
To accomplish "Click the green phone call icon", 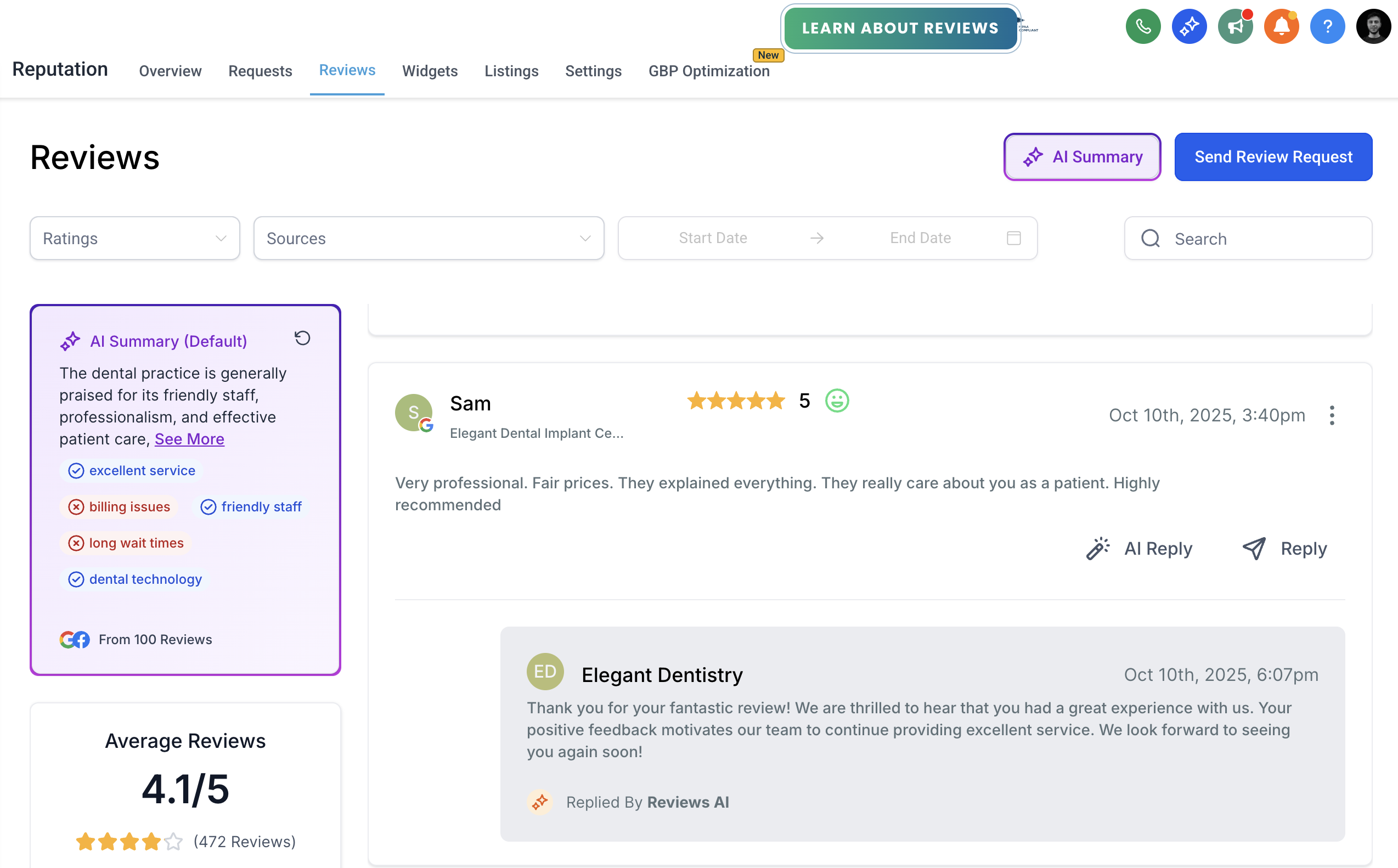I will (1143, 27).
